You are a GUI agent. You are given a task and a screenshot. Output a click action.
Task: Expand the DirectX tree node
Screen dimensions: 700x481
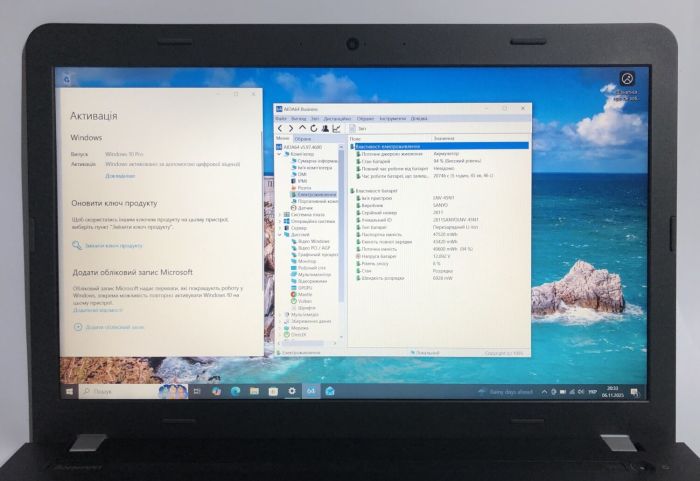280,335
